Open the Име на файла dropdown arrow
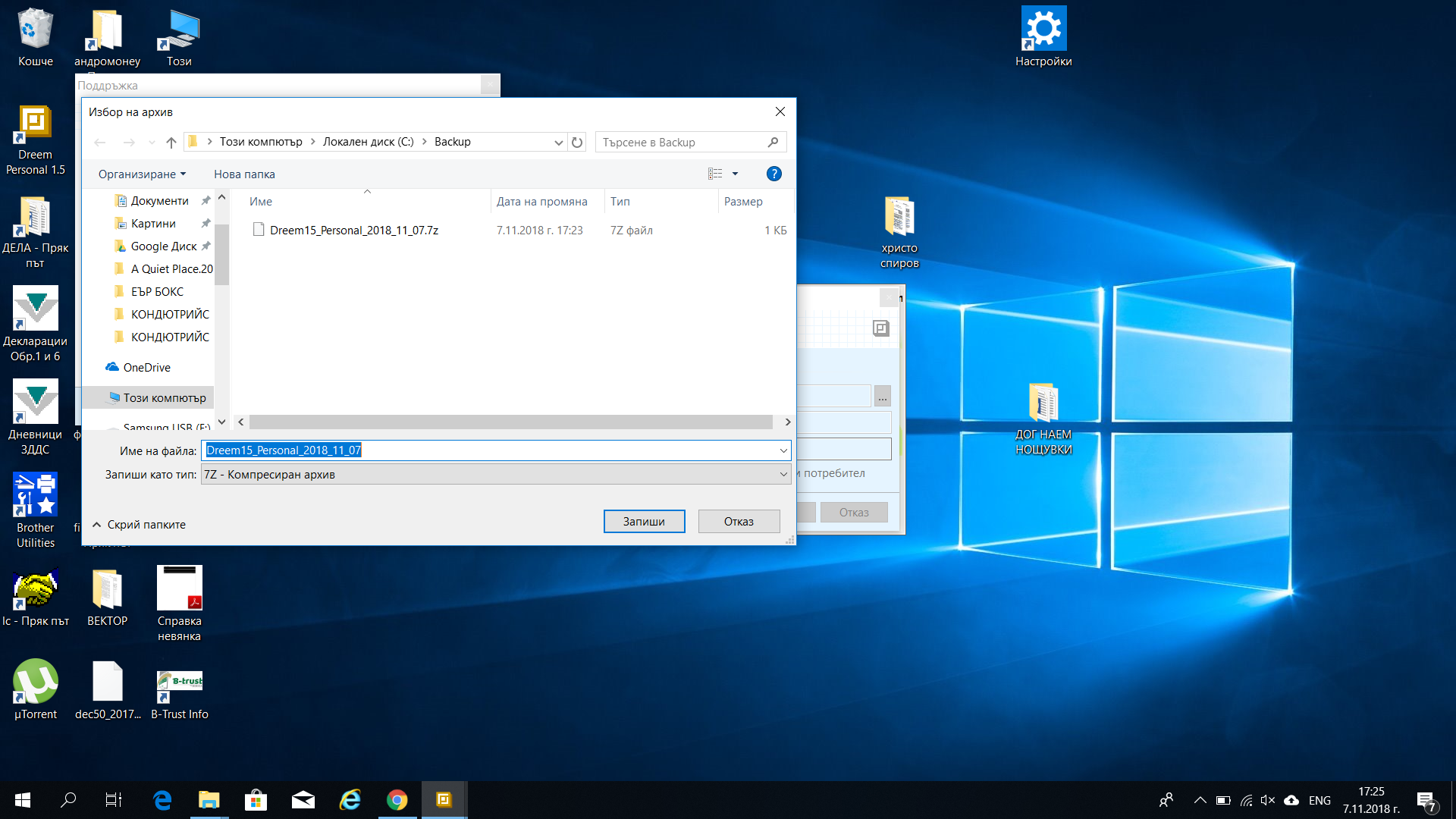 pos(783,451)
